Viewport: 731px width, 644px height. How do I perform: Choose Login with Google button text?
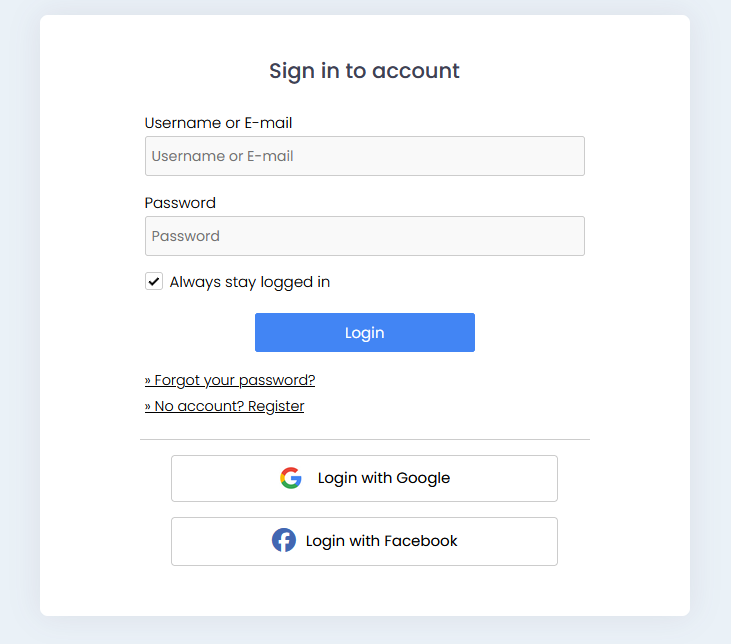click(x=384, y=478)
